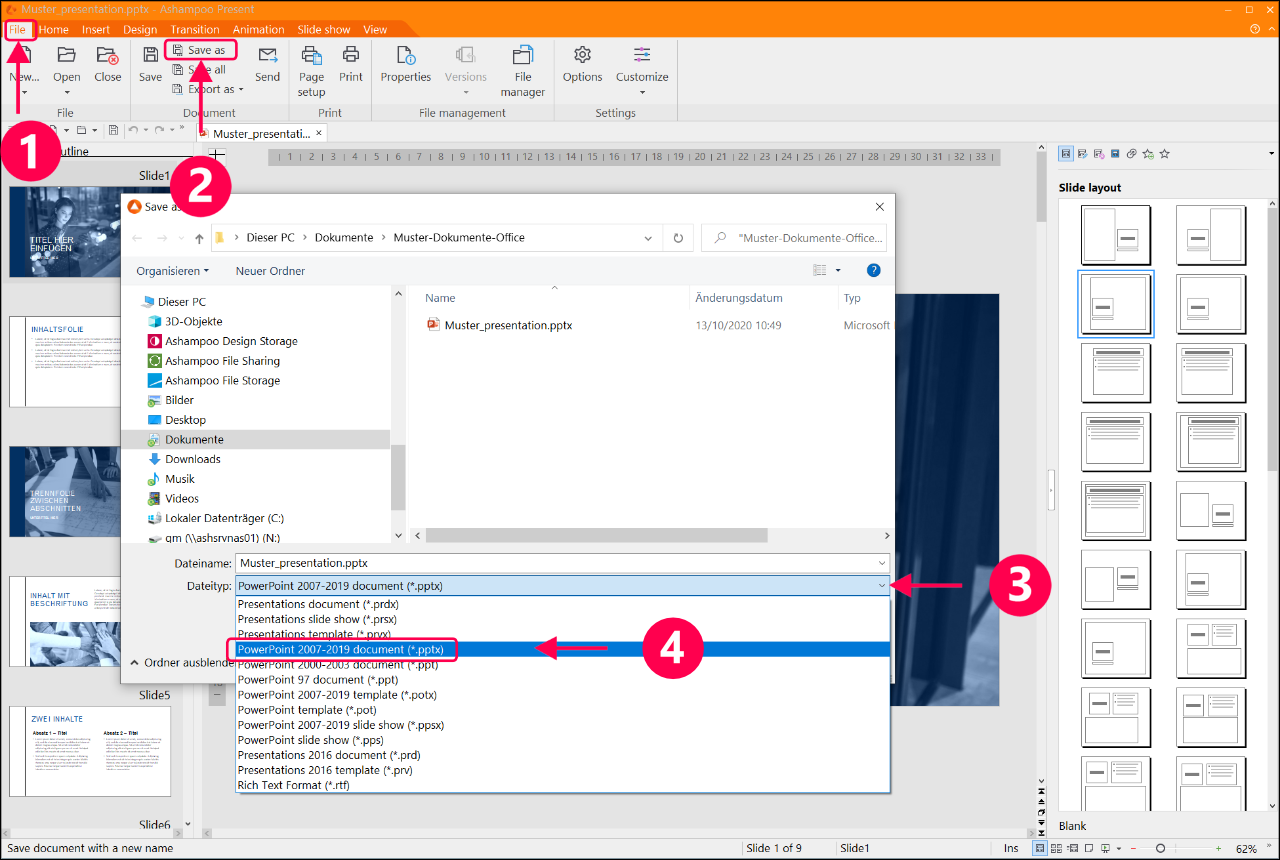Collapse folders via Ordner ausblenden
The width and height of the screenshot is (1280, 860).
point(183,662)
